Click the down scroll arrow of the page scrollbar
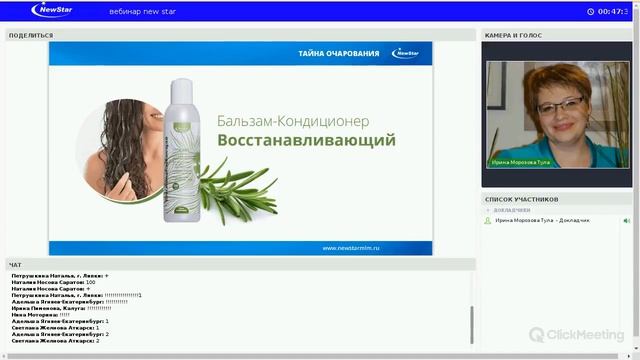Image resolution: width=640 pixels, height=360 pixels. point(637,349)
